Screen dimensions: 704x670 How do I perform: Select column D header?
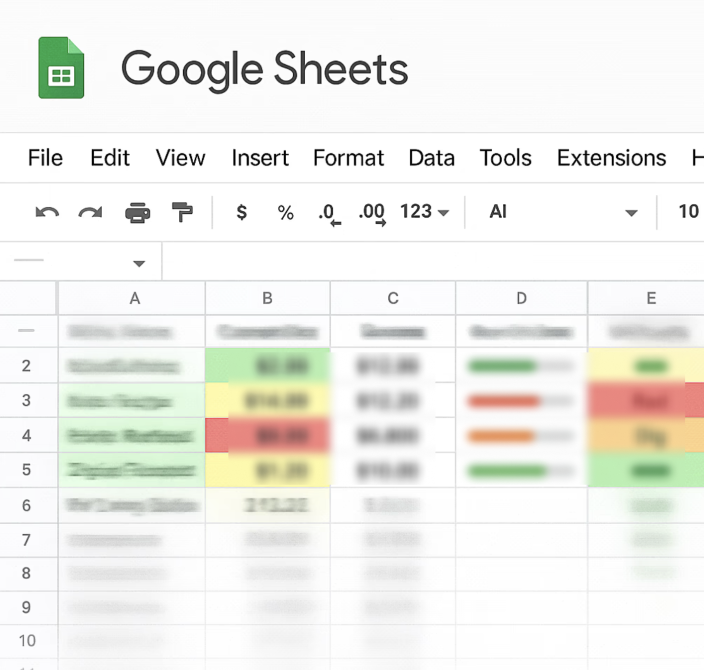[521, 298]
